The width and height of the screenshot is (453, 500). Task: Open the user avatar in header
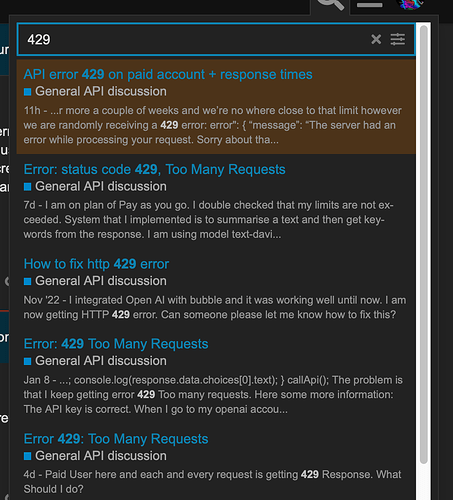[410, 4]
